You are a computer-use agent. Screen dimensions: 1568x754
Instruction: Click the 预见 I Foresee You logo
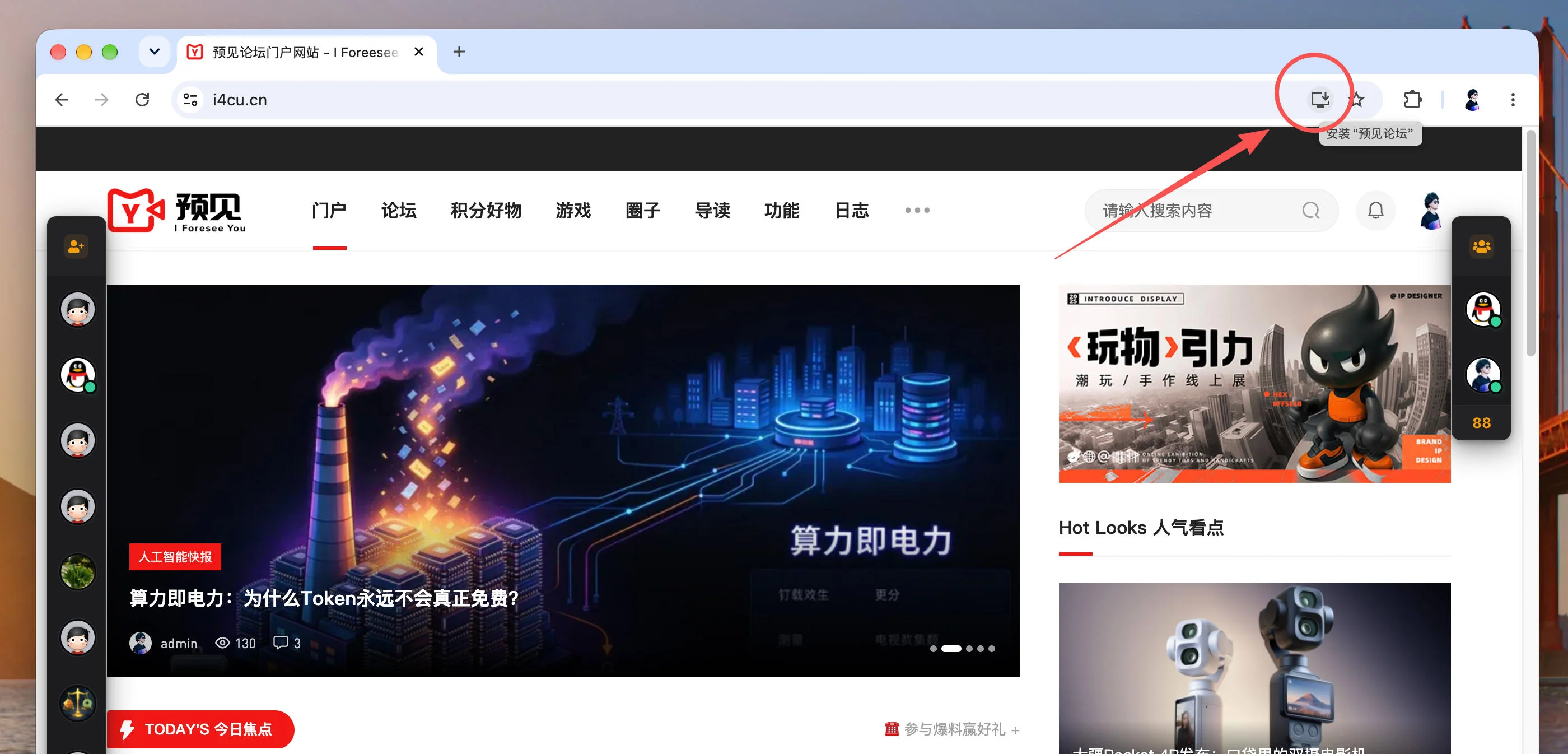click(176, 211)
